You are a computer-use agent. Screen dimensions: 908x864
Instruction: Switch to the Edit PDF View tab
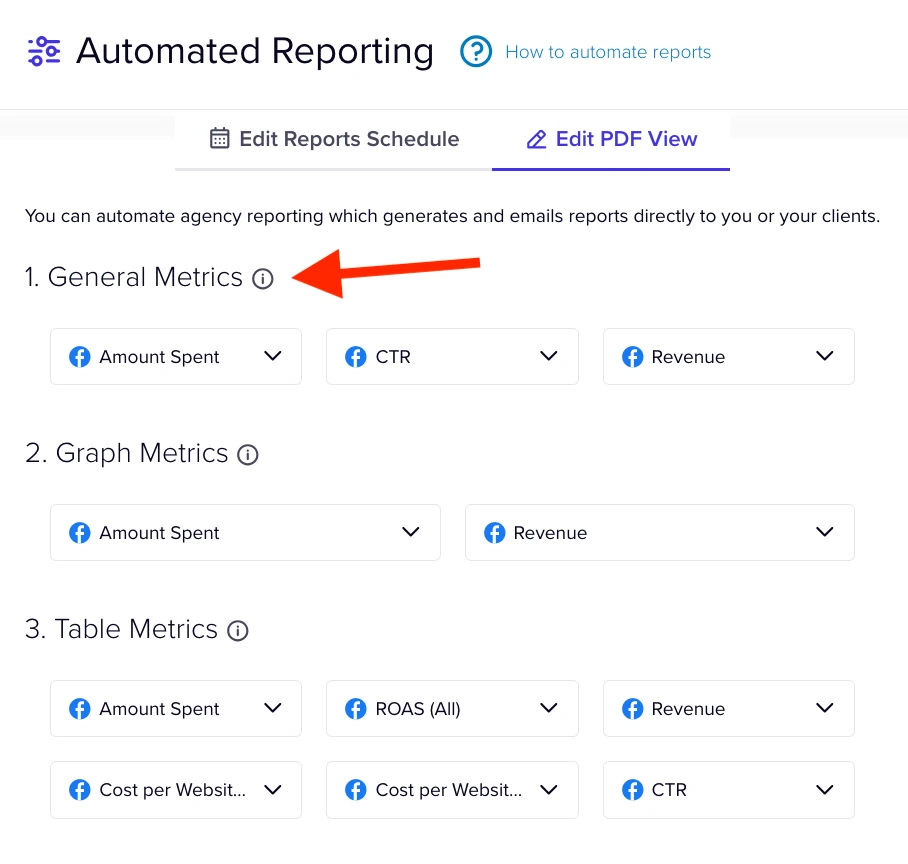(611, 139)
